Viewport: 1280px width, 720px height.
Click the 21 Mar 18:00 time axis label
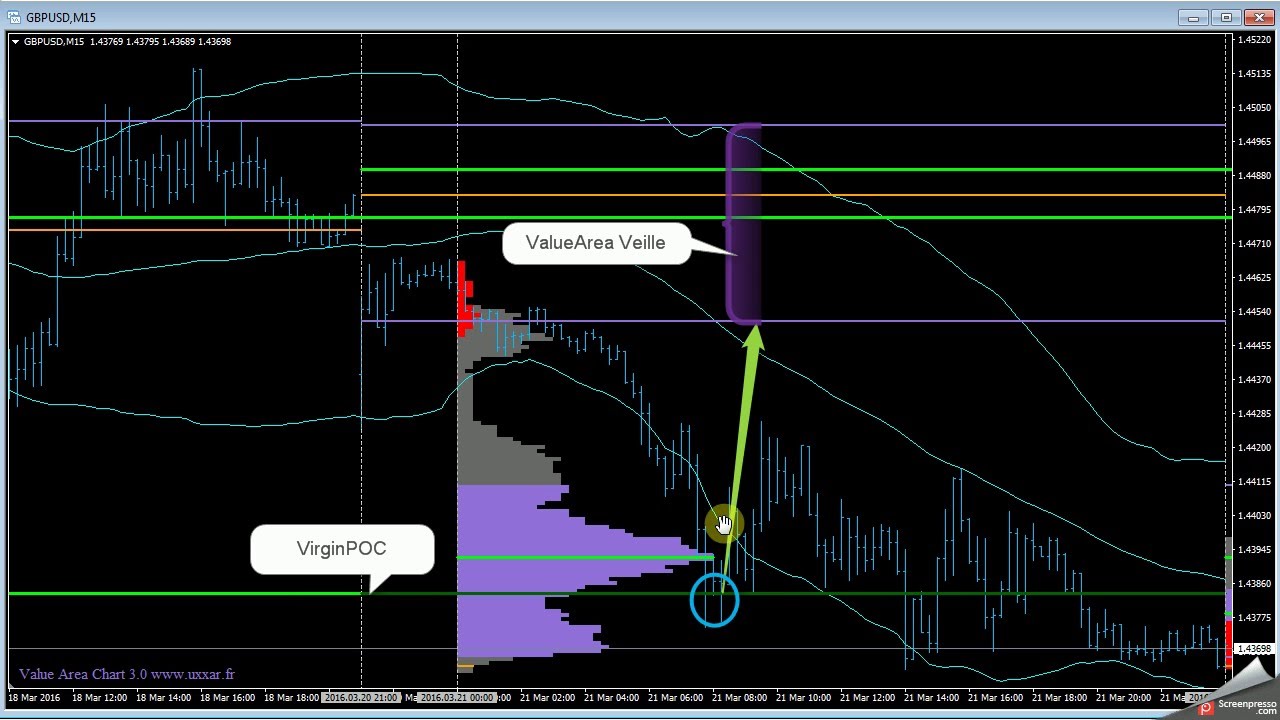point(1060,697)
